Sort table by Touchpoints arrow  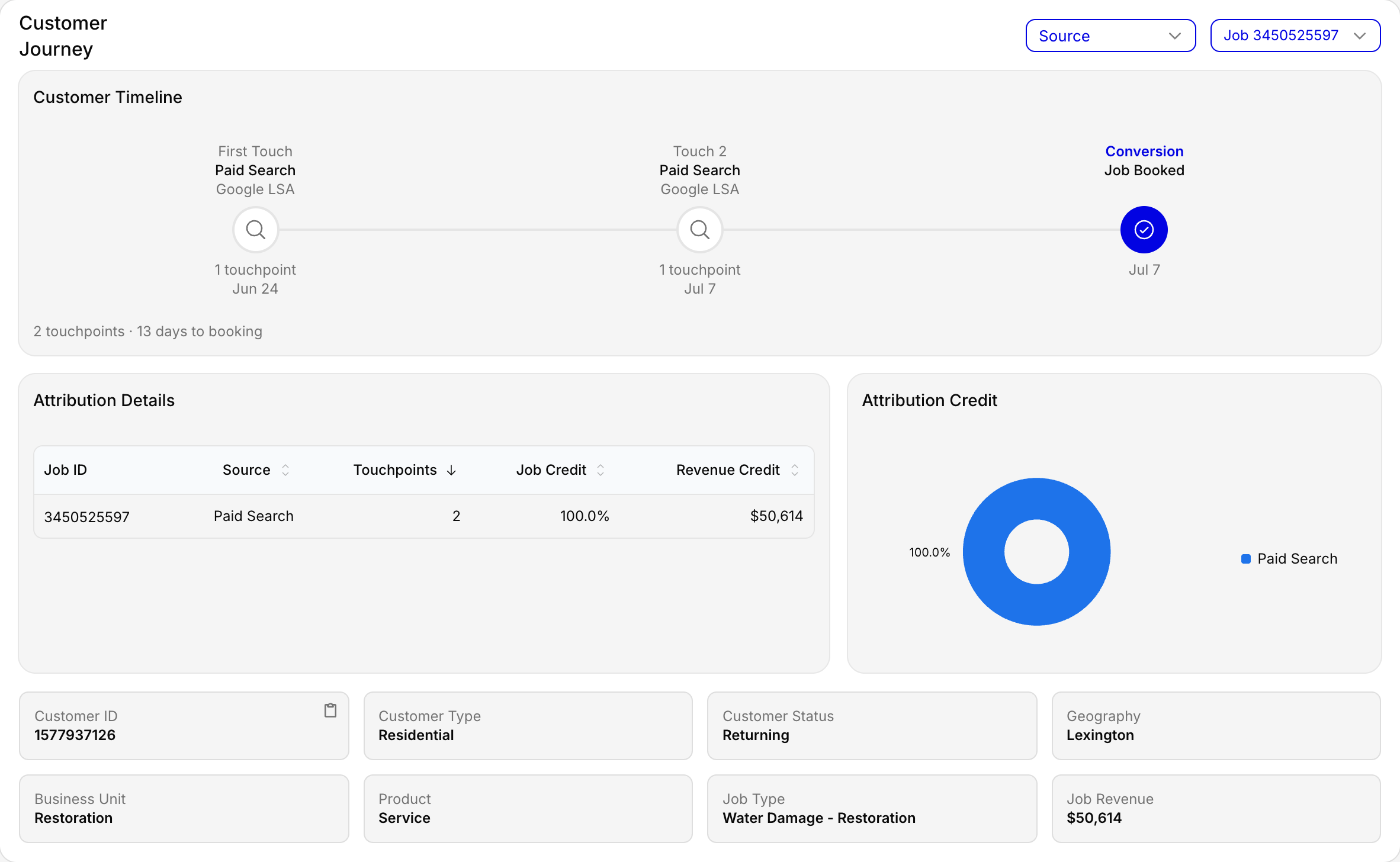pyautogui.click(x=451, y=470)
